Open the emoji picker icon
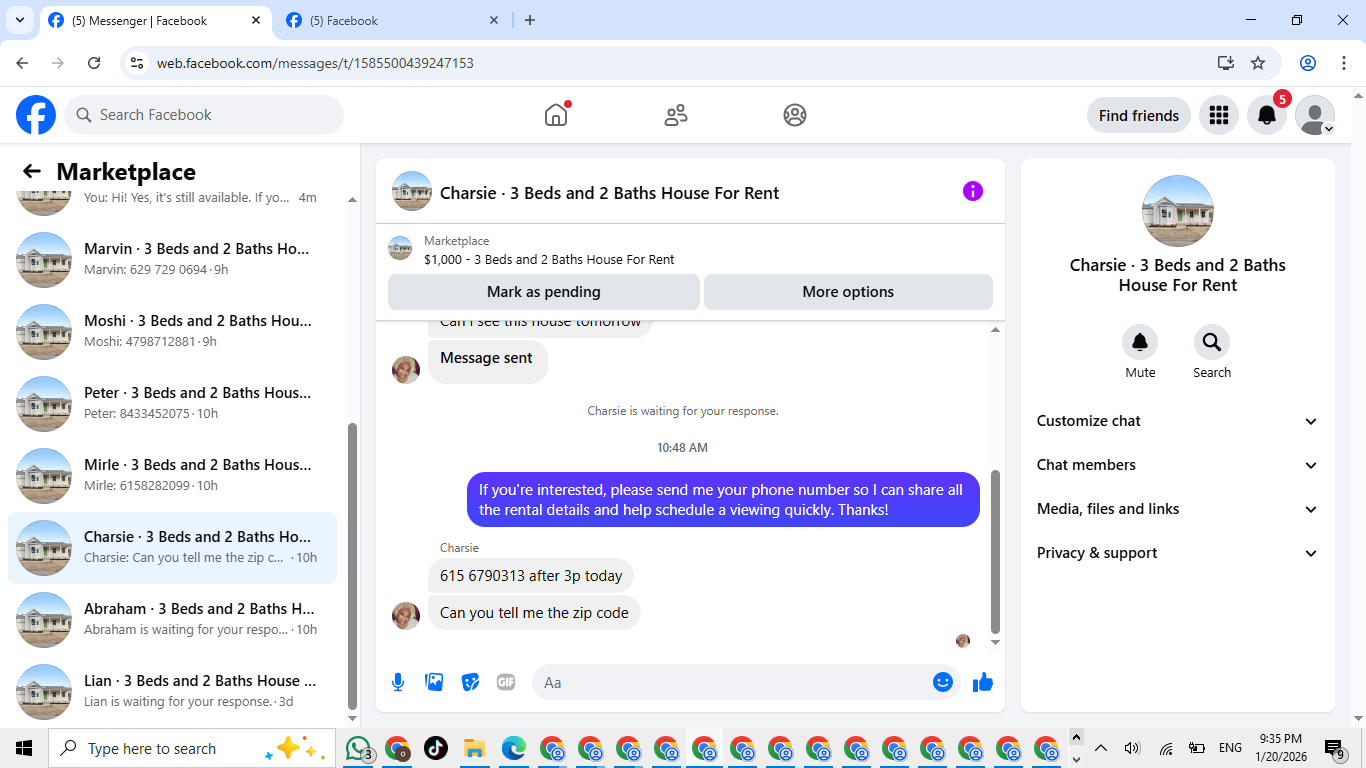This screenshot has width=1366, height=768. point(942,682)
